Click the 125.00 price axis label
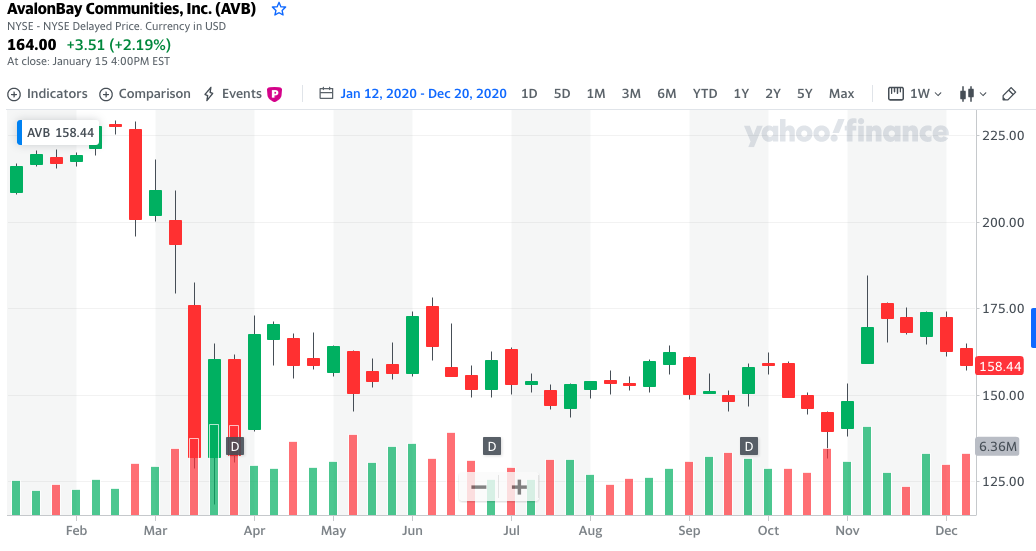Image resolution: width=1036 pixels, height=551 pixels. (x=1003, y=482)
